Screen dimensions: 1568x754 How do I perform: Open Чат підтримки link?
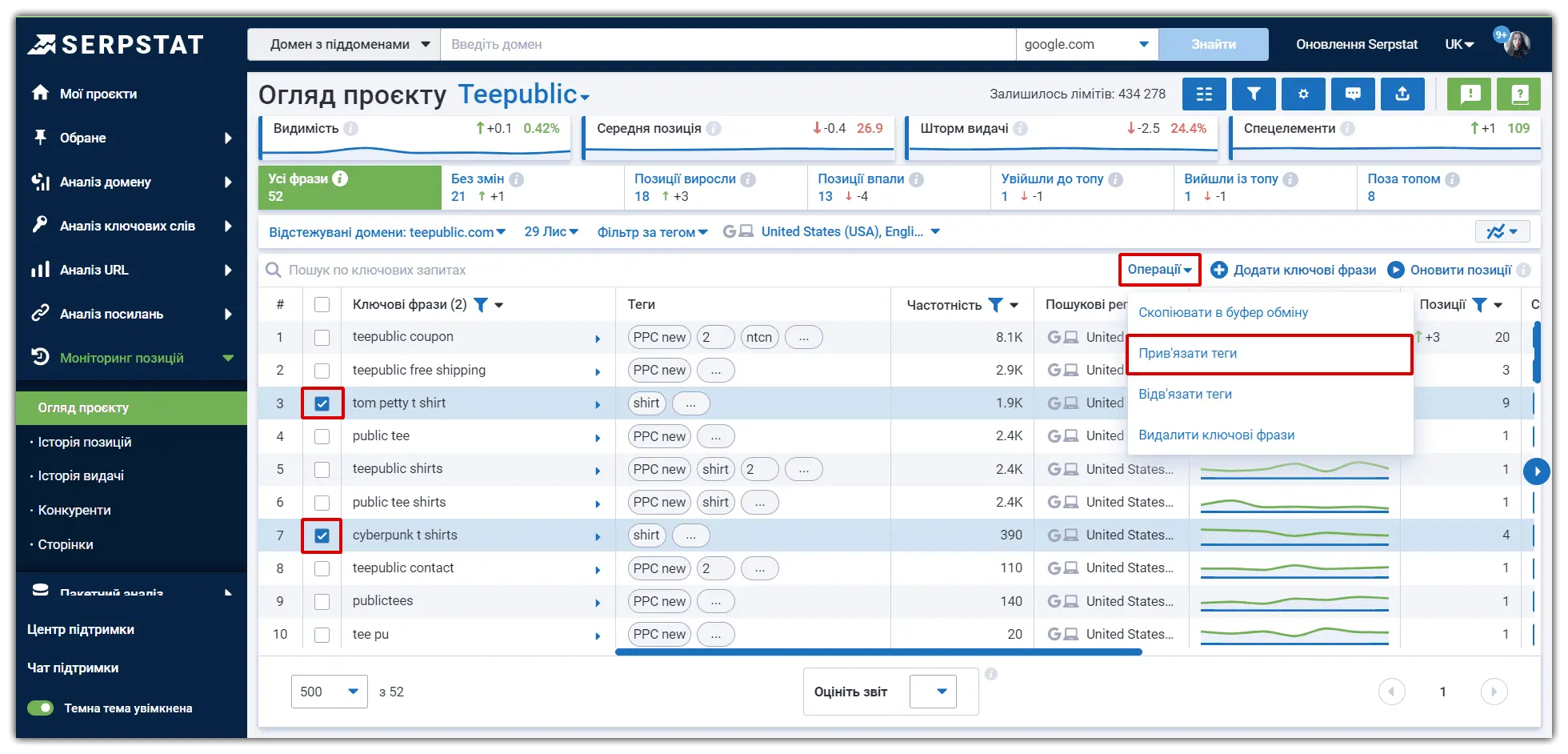coord(73,668)
